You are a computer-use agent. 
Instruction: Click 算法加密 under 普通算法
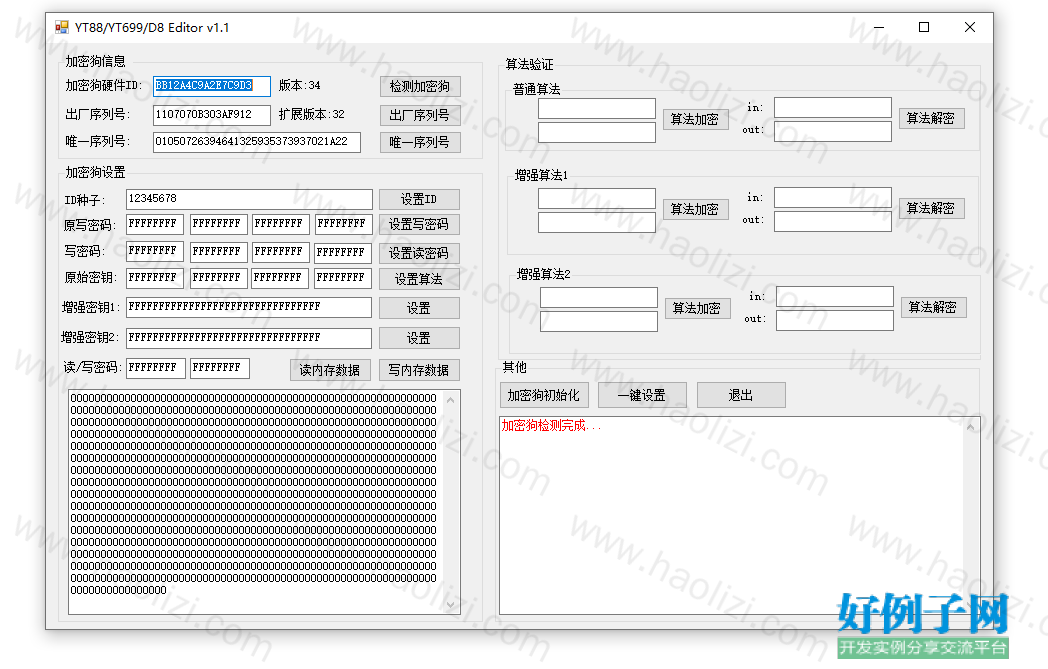coord(694,119)
